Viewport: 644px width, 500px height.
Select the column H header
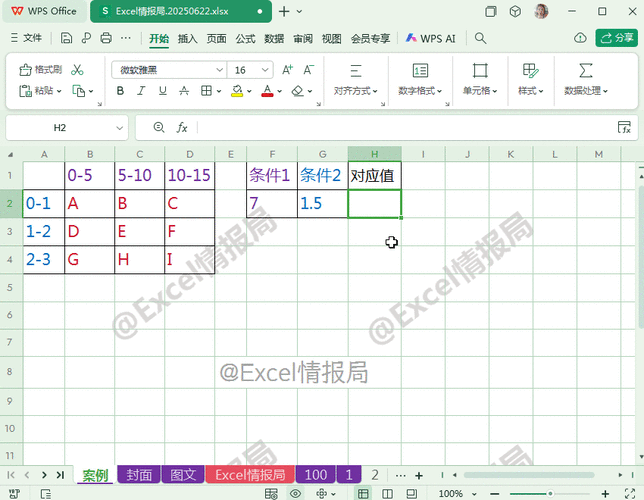click(x=375, y=154)
